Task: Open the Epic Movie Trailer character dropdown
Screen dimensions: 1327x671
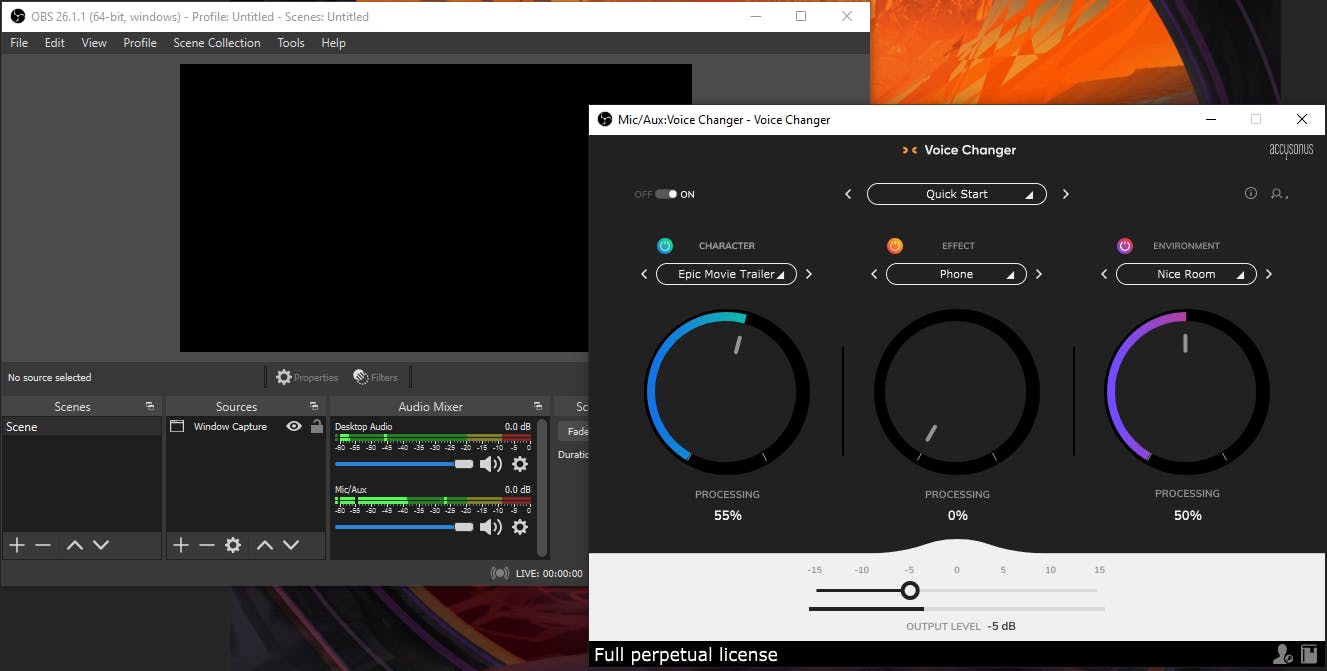Action: point(727,274)
